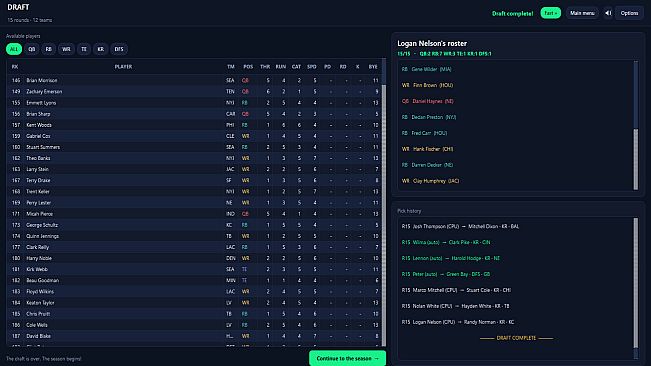Select player Stuart Summers row
The image size is (651, 366).
[193, 147]
